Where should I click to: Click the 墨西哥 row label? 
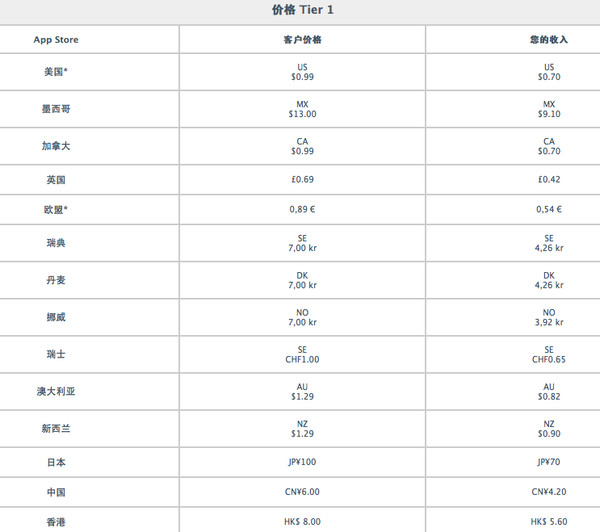click(56, 109)
